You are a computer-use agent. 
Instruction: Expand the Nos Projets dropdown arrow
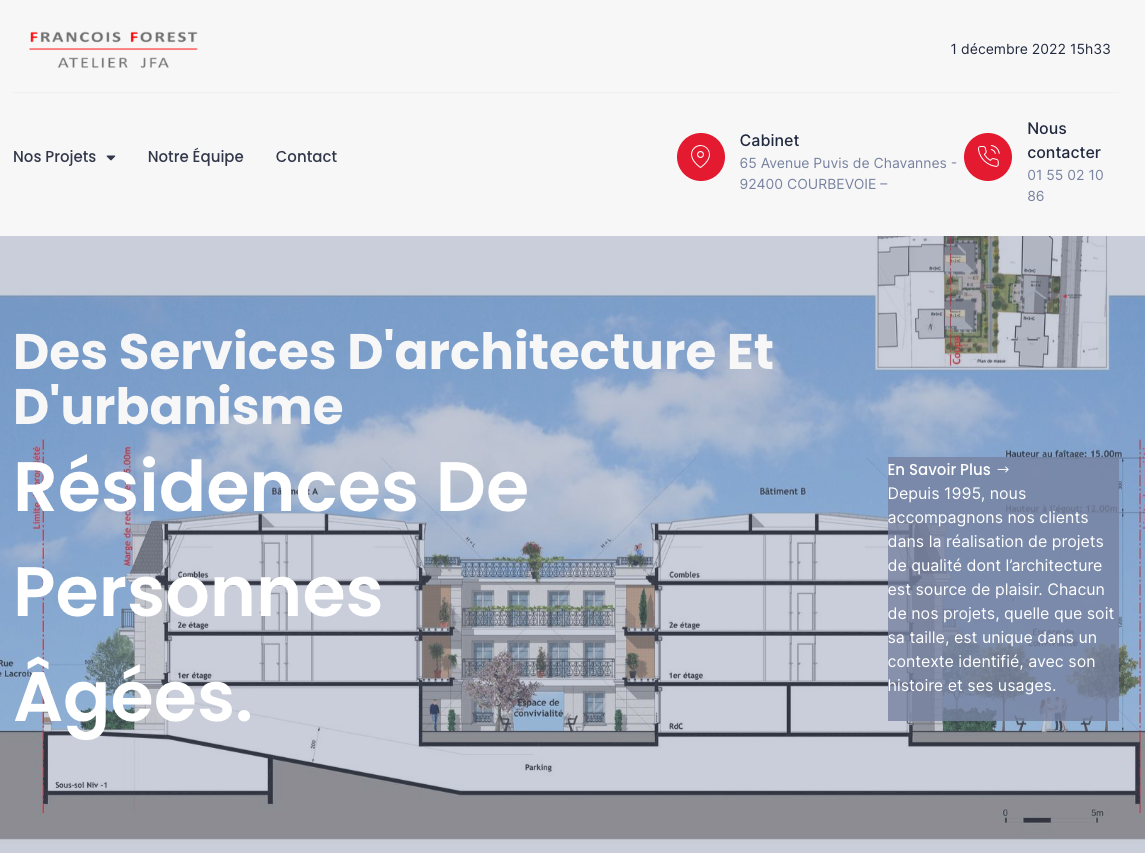point(111,157)
